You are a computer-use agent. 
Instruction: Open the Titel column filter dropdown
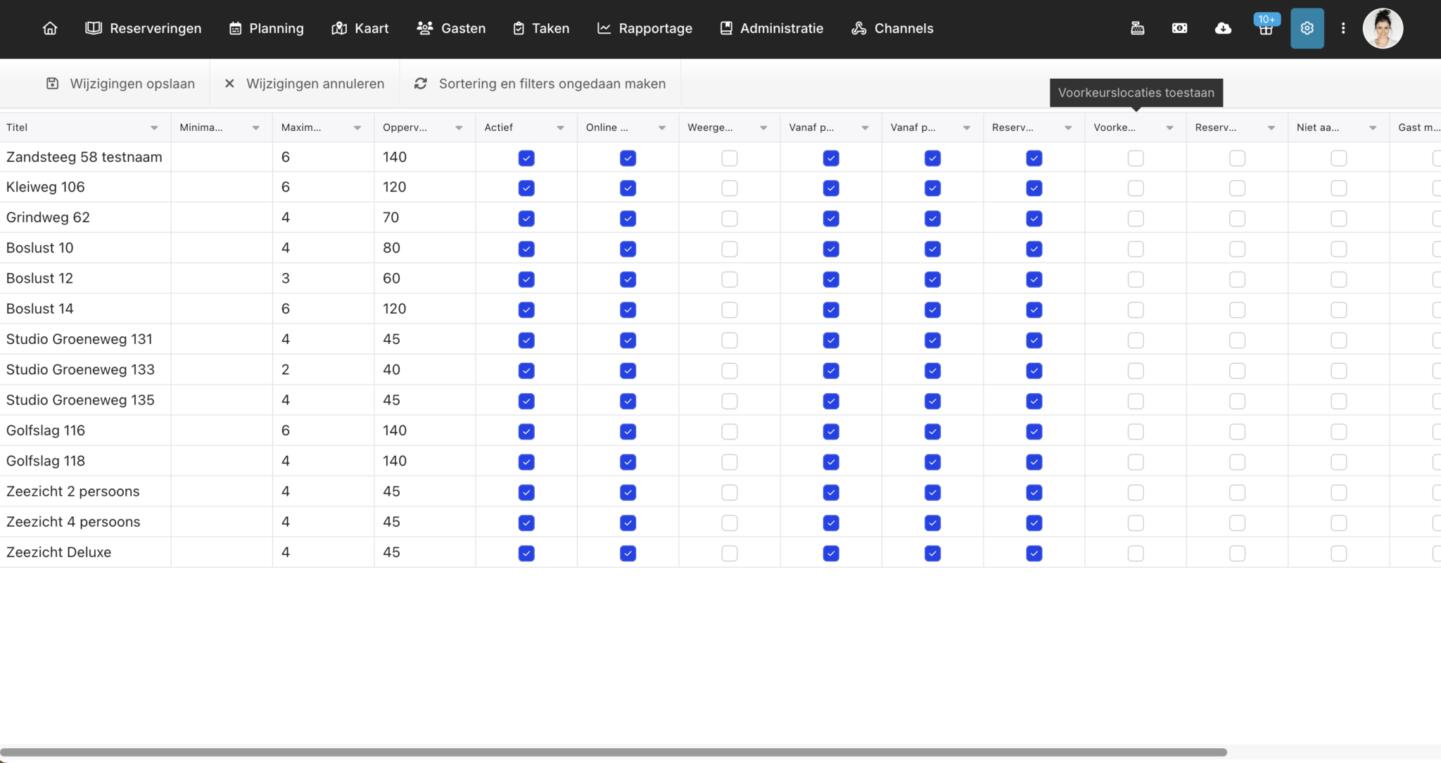coord(154,128)
